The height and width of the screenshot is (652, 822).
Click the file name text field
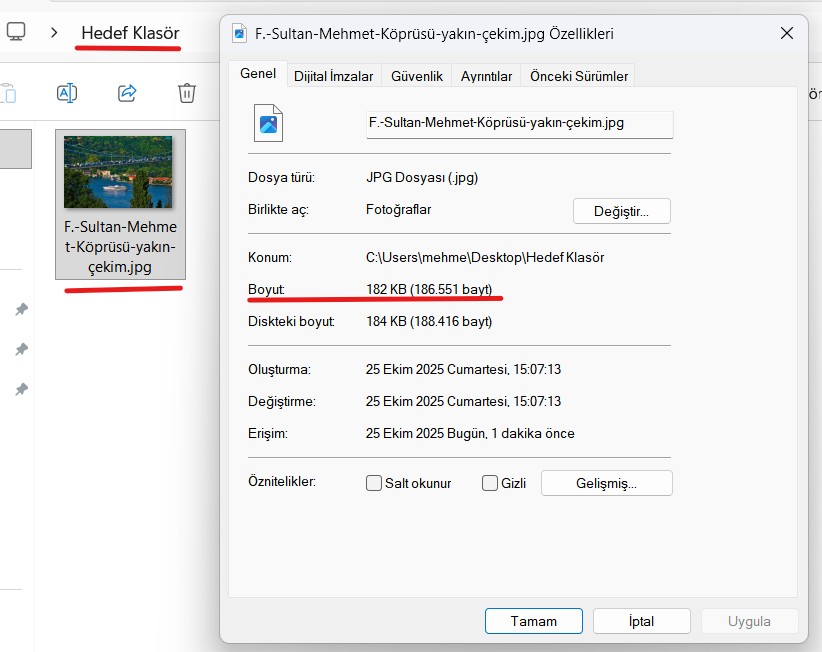point(519,123)
